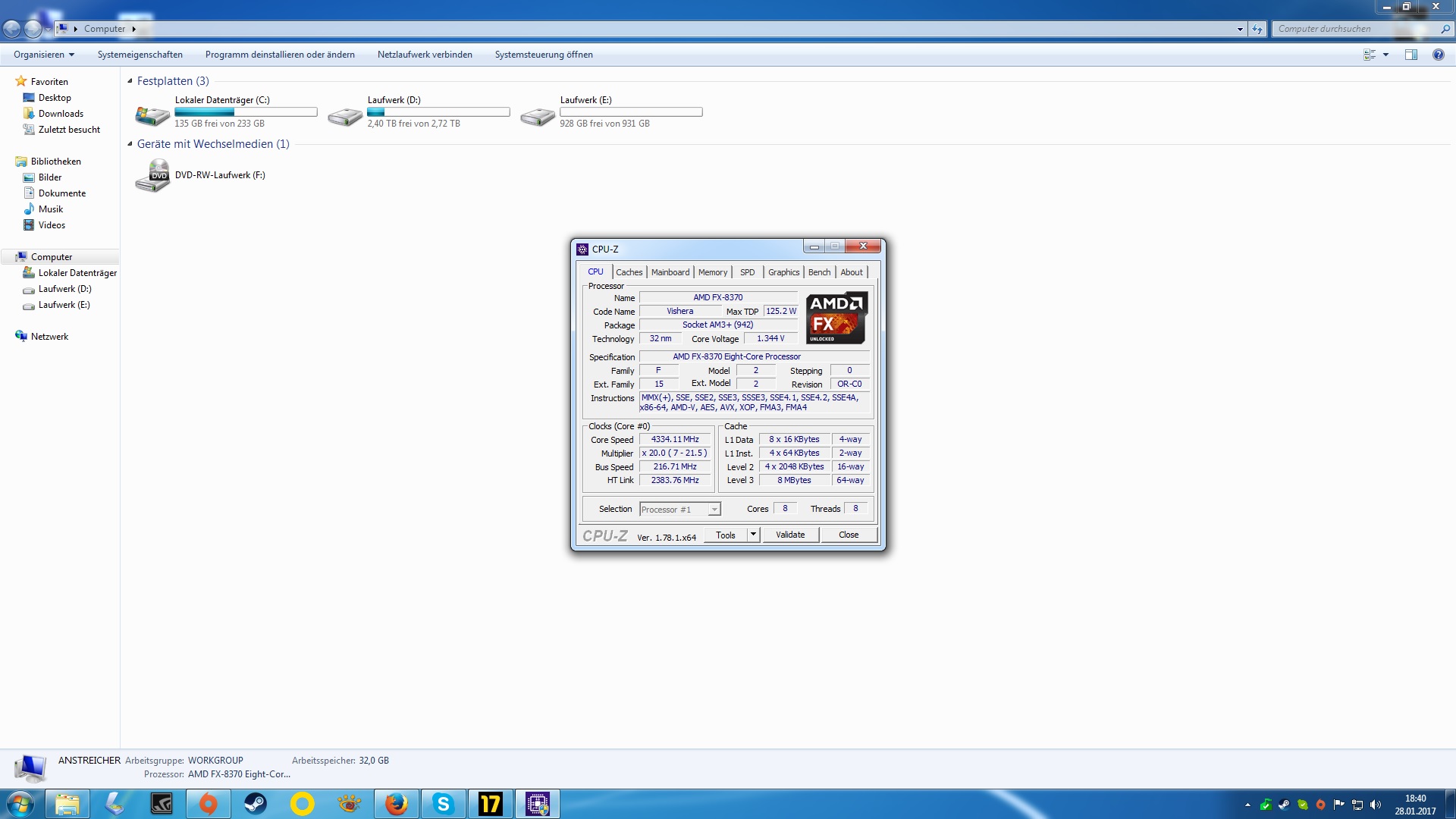Open Steam from the taskbar
1456x819 pixels.
256,804
